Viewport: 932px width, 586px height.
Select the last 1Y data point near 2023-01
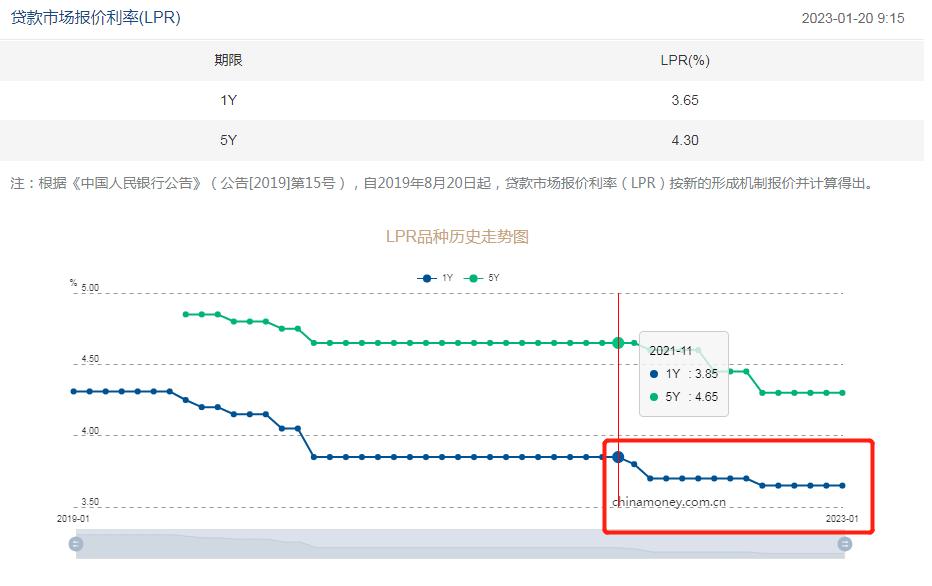tap(843, 485)
